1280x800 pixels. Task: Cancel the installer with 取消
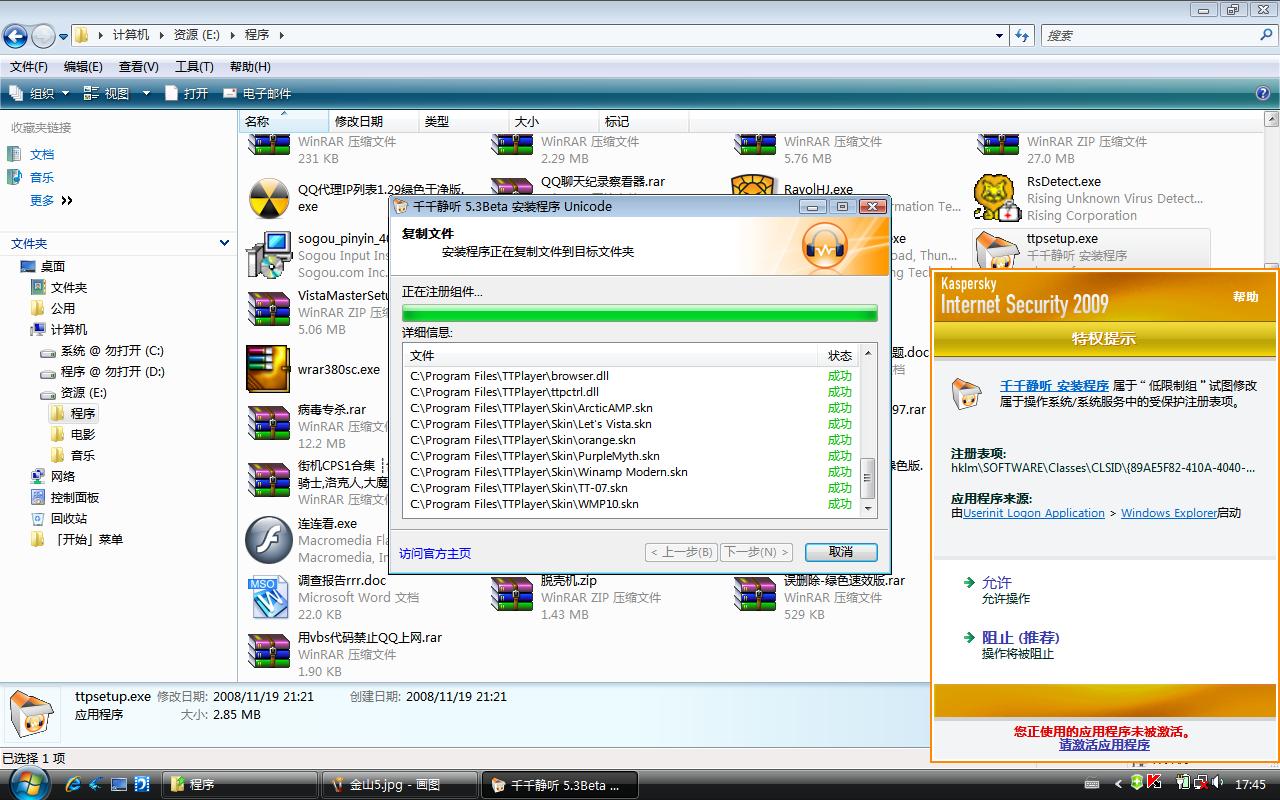pyautogui.click(x=841, y=552)
